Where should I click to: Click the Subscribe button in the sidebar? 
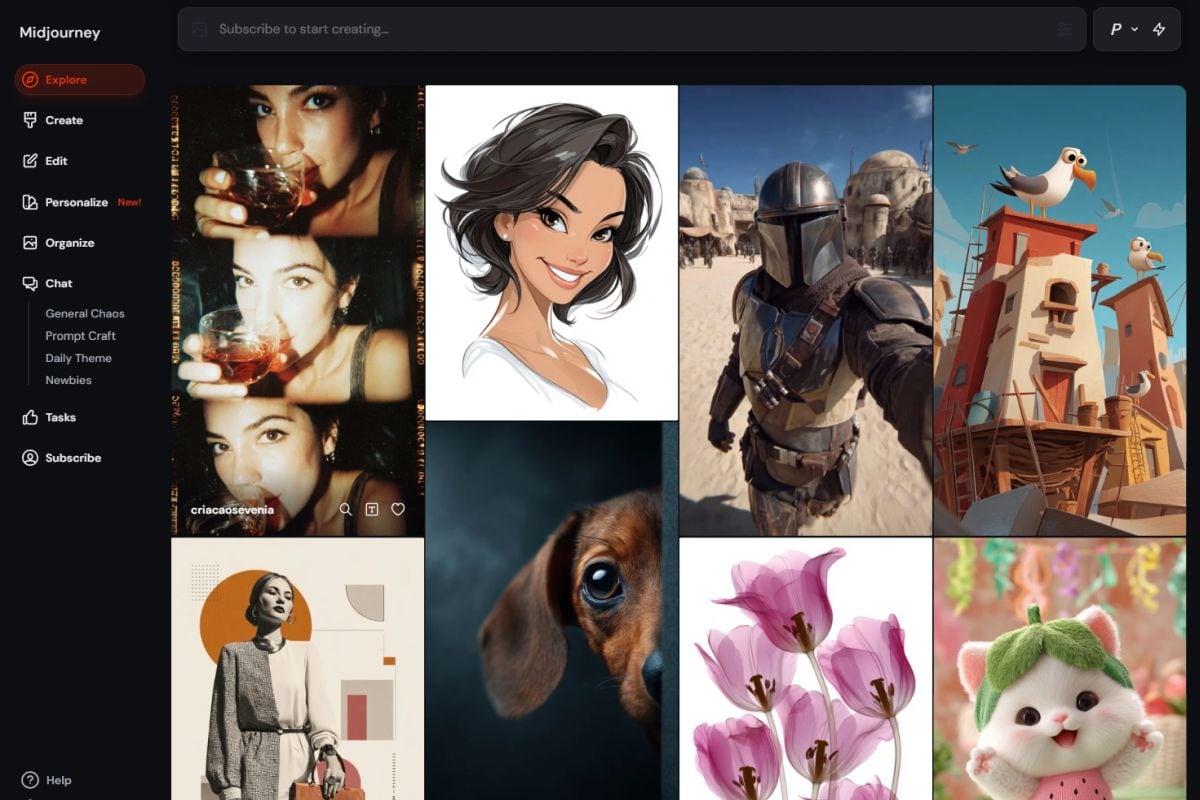[72, 458]
